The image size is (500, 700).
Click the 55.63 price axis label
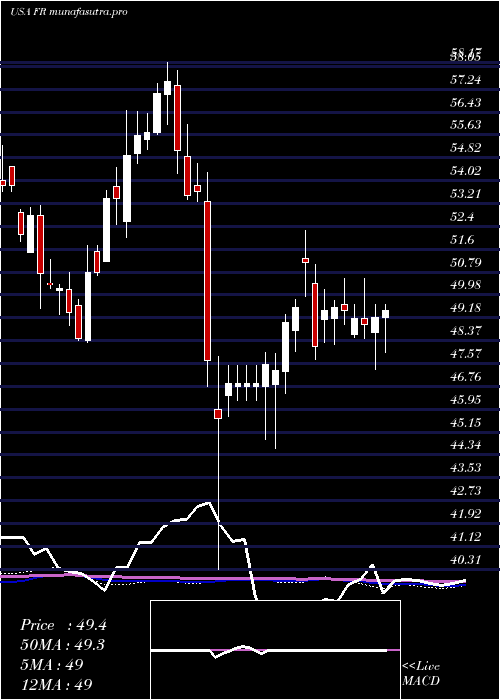click(466, 125)
